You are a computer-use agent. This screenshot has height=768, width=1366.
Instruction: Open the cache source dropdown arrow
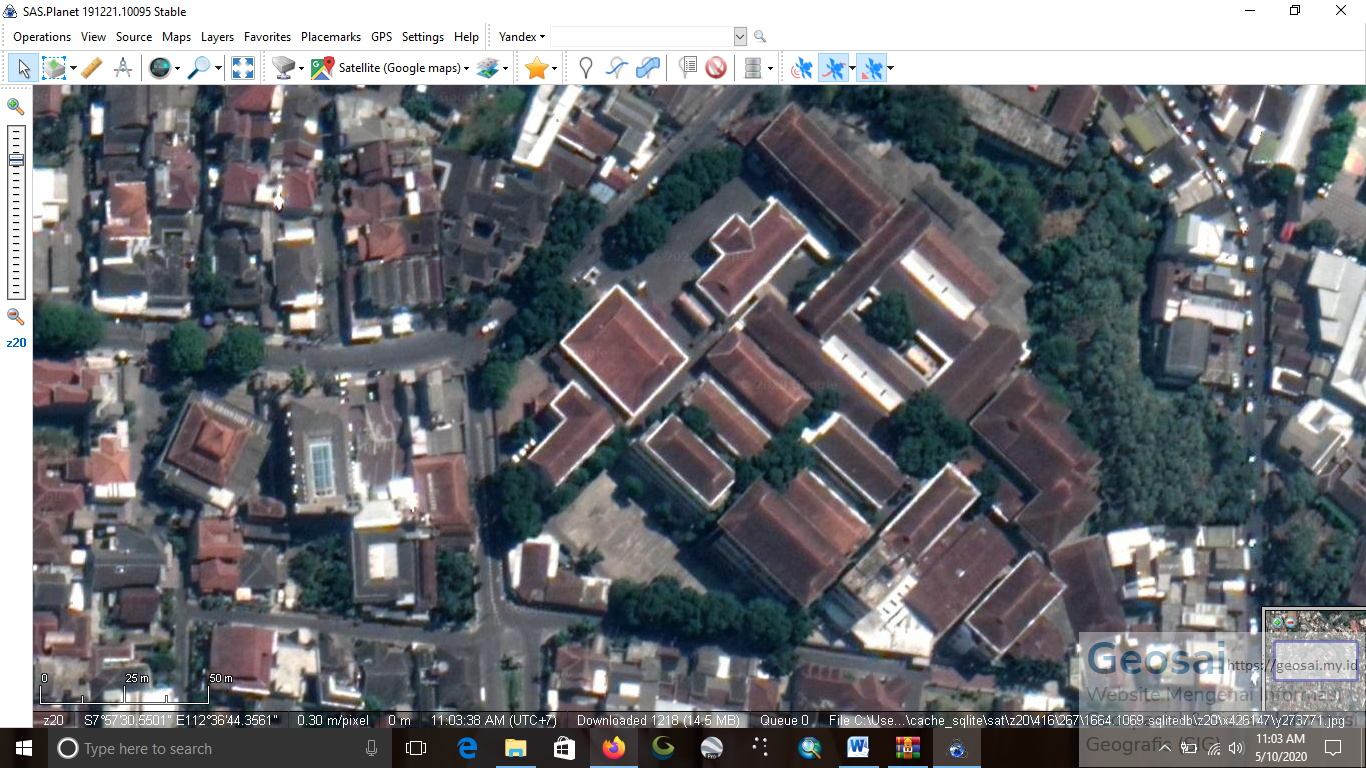tap(301, 68)
